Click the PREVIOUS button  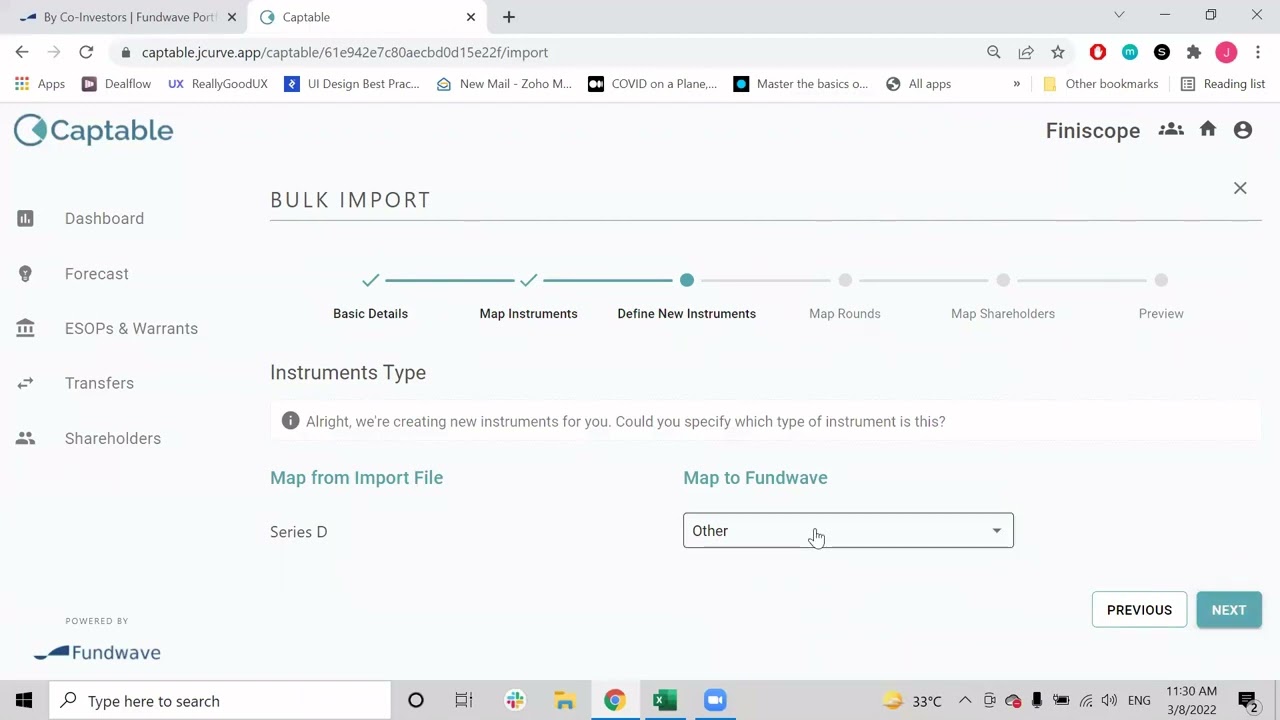click(x=1139, y=610)
